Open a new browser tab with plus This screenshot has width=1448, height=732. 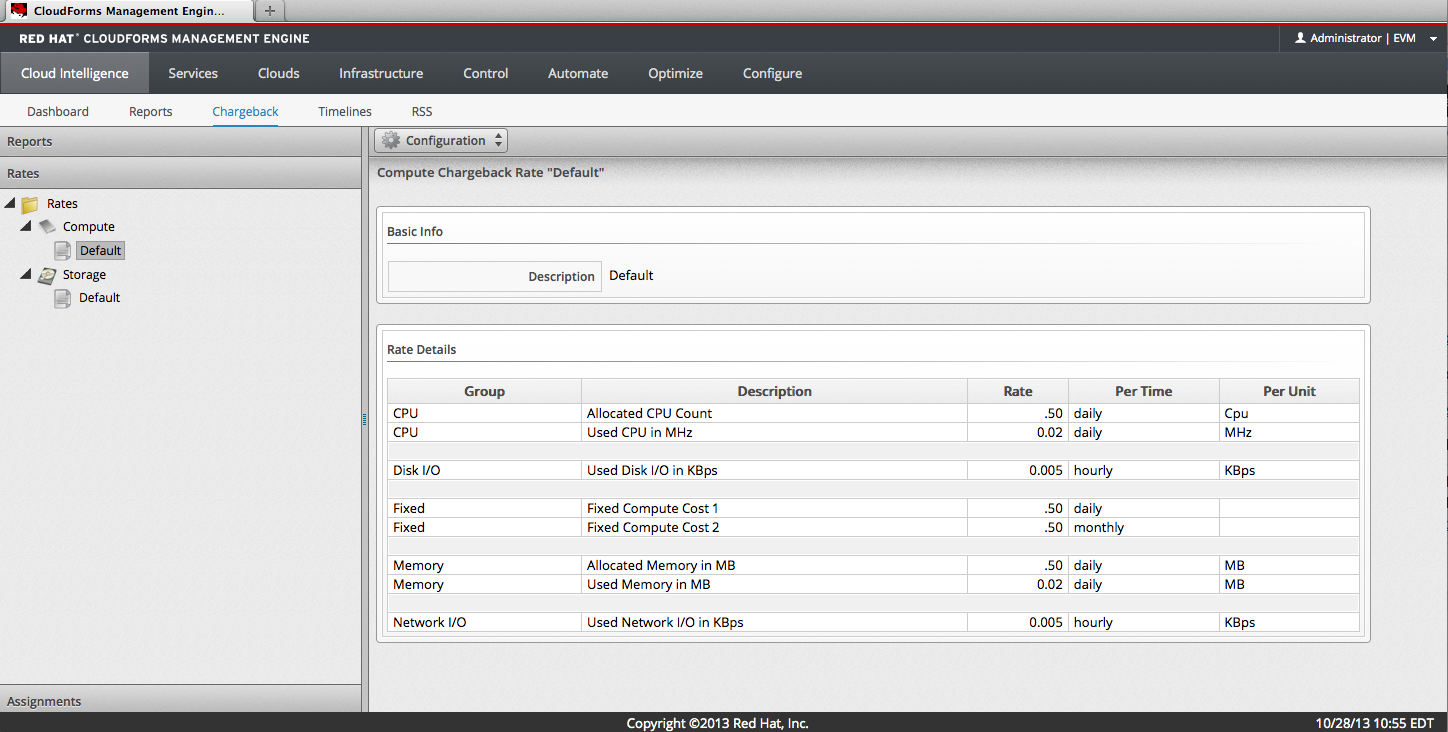(x=269, y=11)
